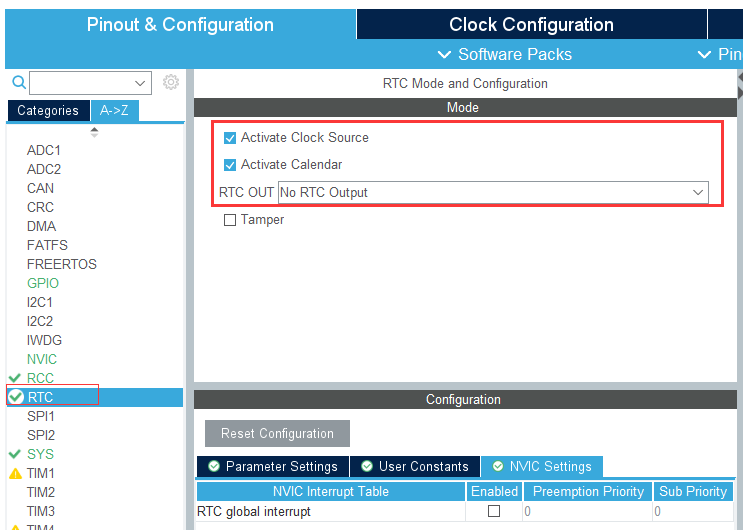
Task: Select IWDG peripheral
Action: coord(44,340)
